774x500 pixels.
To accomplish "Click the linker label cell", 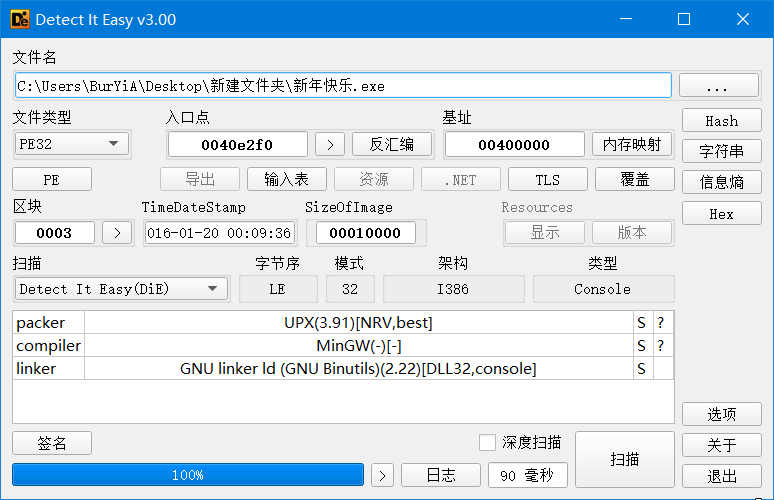I will tap(48, 368).
